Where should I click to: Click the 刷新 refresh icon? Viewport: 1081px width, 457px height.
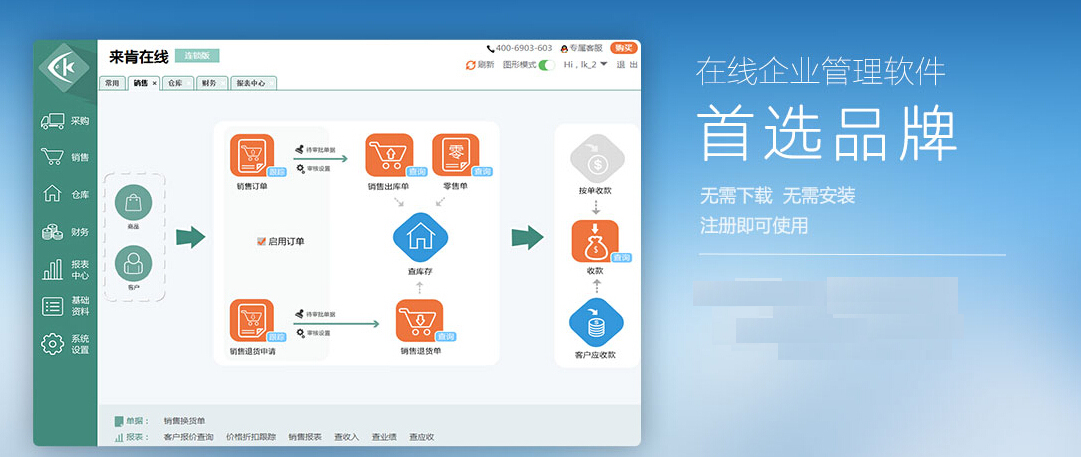point(471,65)
